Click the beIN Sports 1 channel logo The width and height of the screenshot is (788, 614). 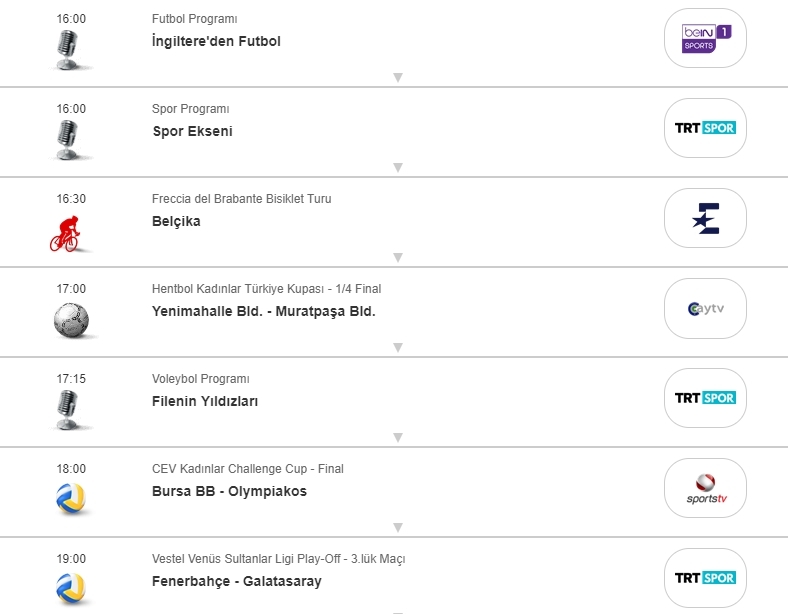(x=705, y=38)
